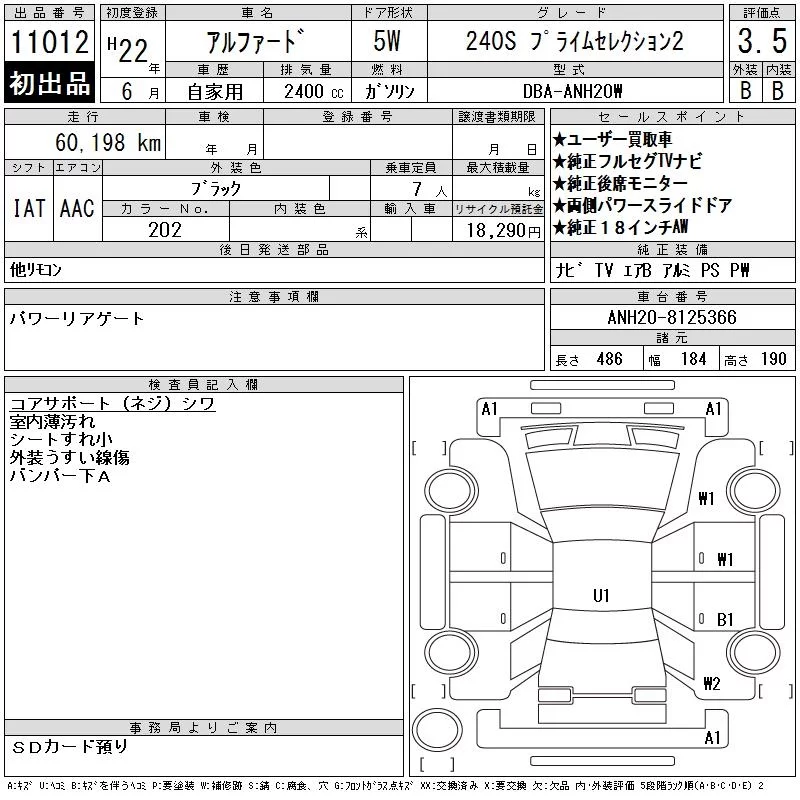Click the model code DBA-ANH20W
This screenshot has width=800, height=800.
click(572, 91)
